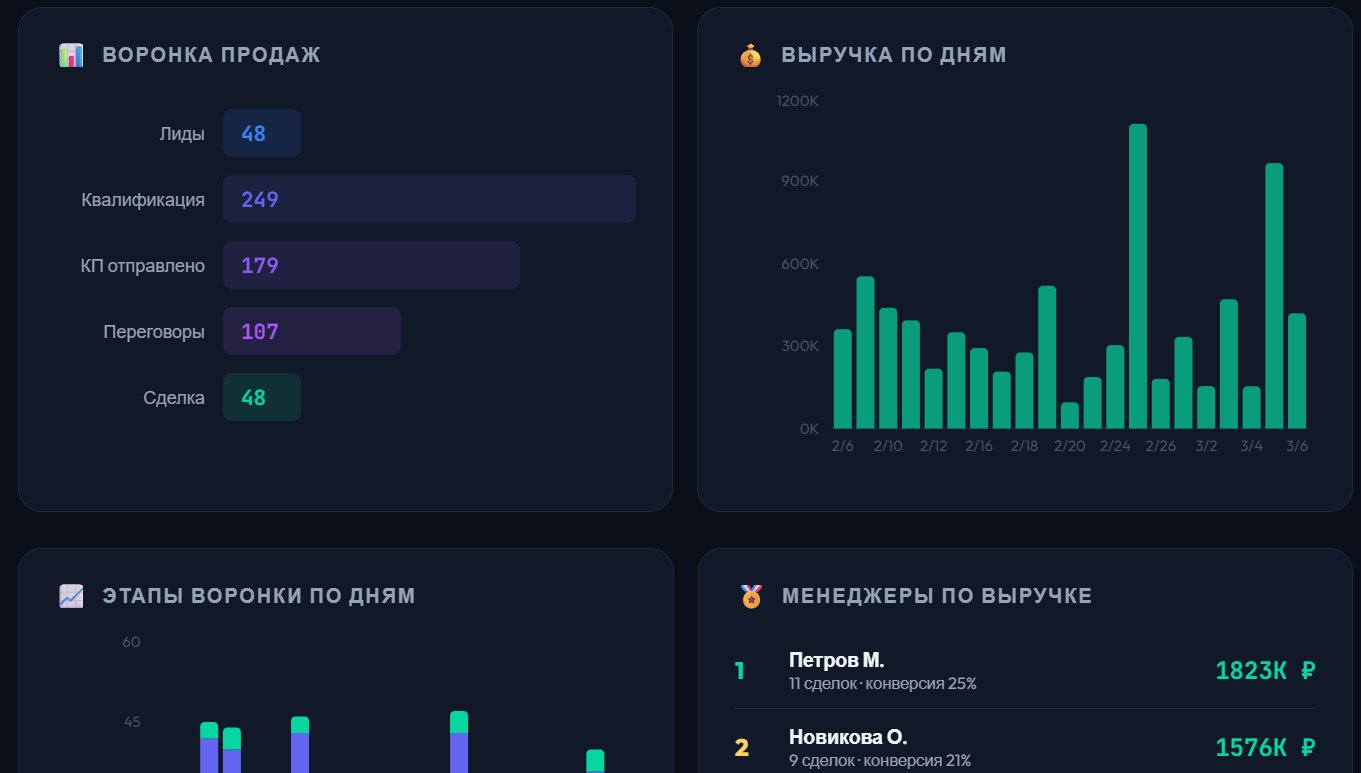Click the tallest bar in the revenue chart
Screen dimensions: 1361x773
coord(1137,276)
